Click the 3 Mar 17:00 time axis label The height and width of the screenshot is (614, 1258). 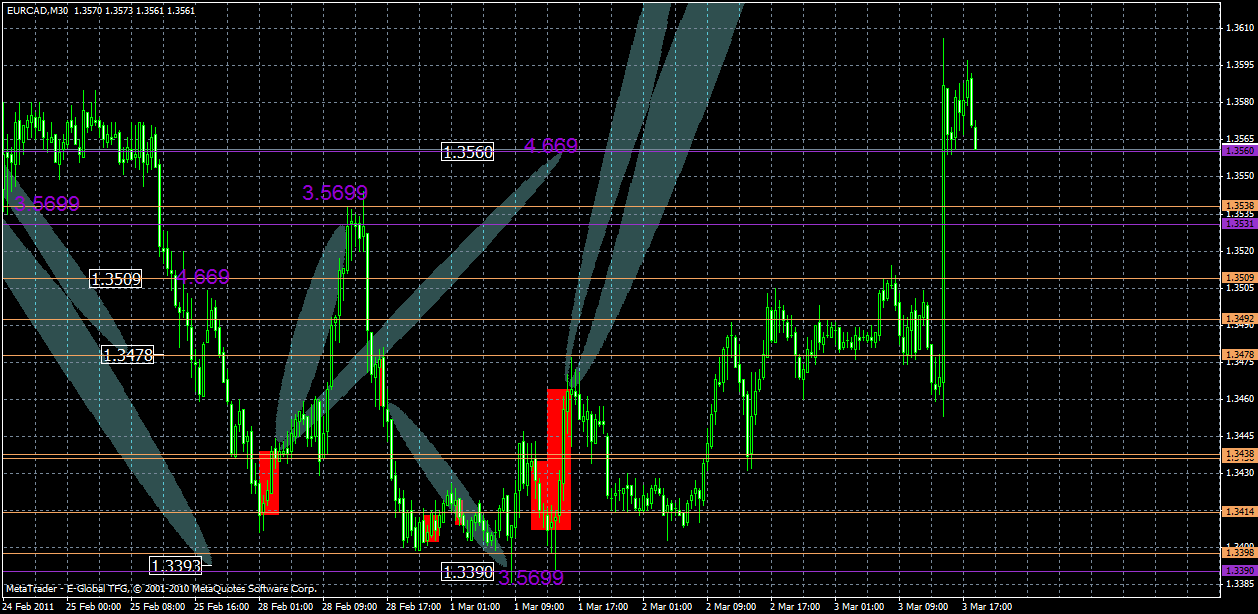point(988,606)
